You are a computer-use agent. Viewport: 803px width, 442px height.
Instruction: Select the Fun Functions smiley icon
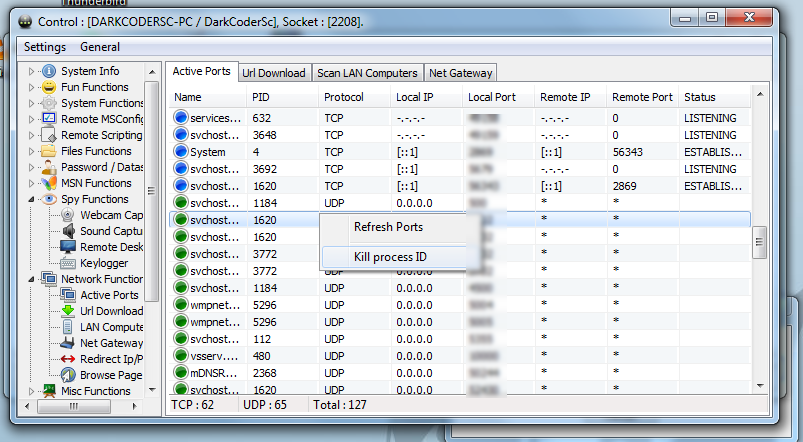(x=48, y=87)
